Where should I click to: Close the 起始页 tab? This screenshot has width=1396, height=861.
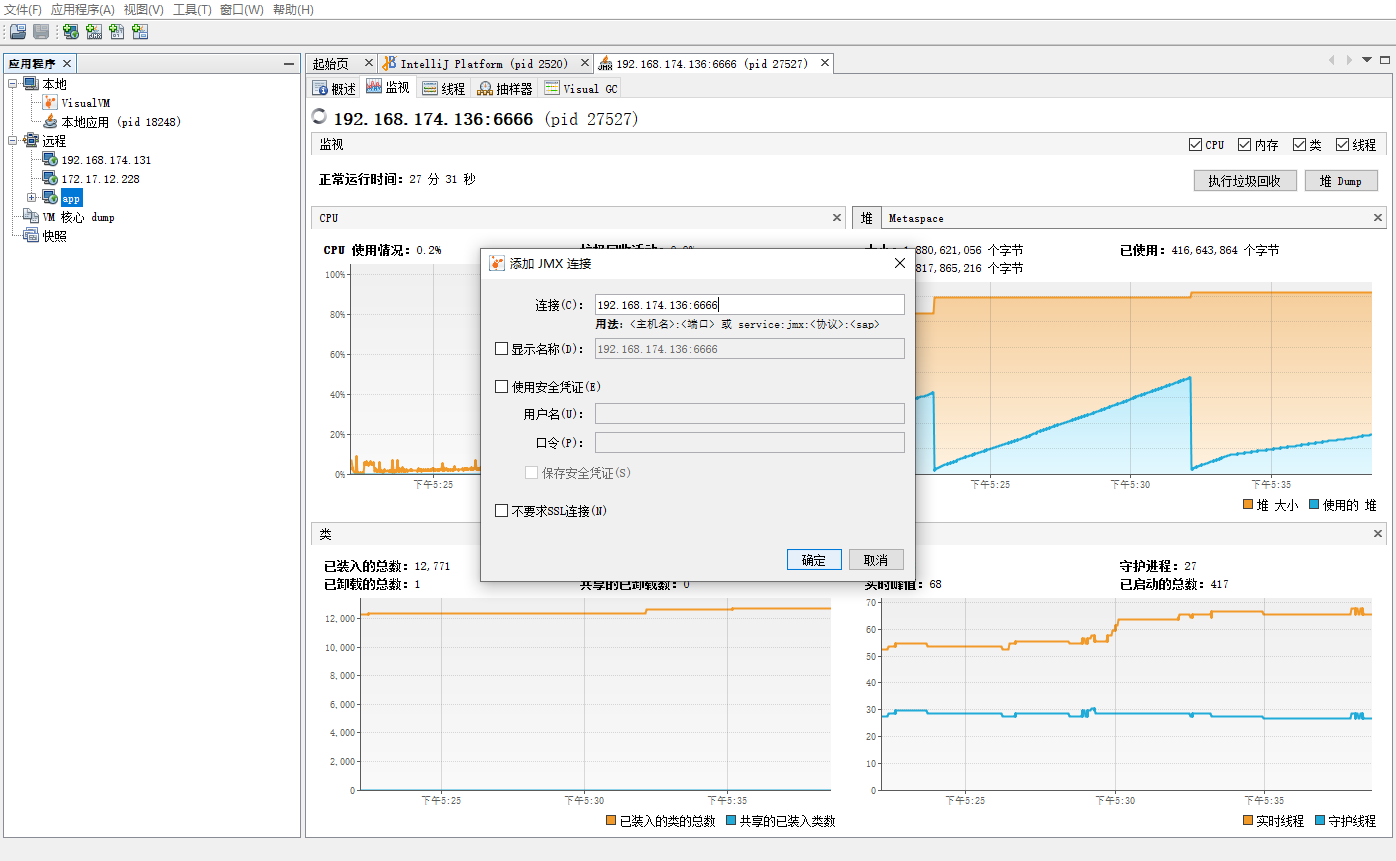(x=368, y=62)
